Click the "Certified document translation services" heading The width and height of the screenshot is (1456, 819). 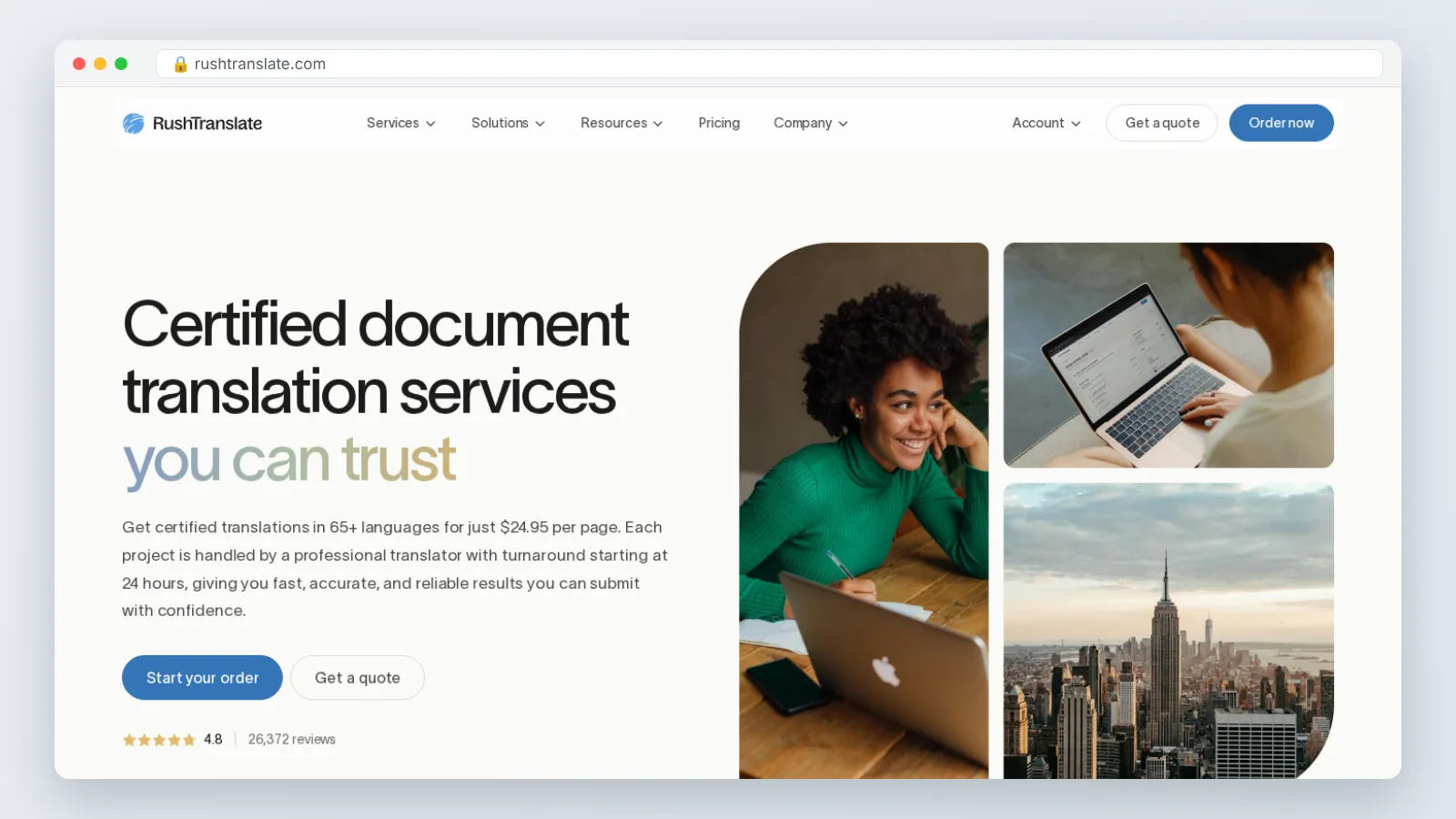[376, 358]
